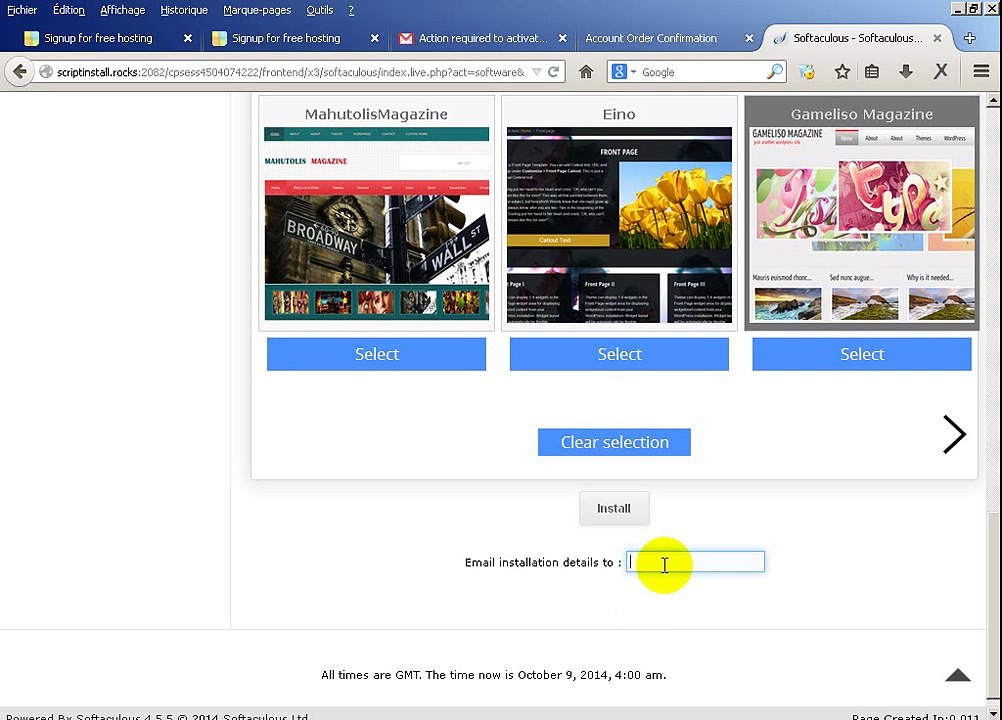The image size is (1002, 720).
Task: Open the Outils menu
Action: coord(320,10)
